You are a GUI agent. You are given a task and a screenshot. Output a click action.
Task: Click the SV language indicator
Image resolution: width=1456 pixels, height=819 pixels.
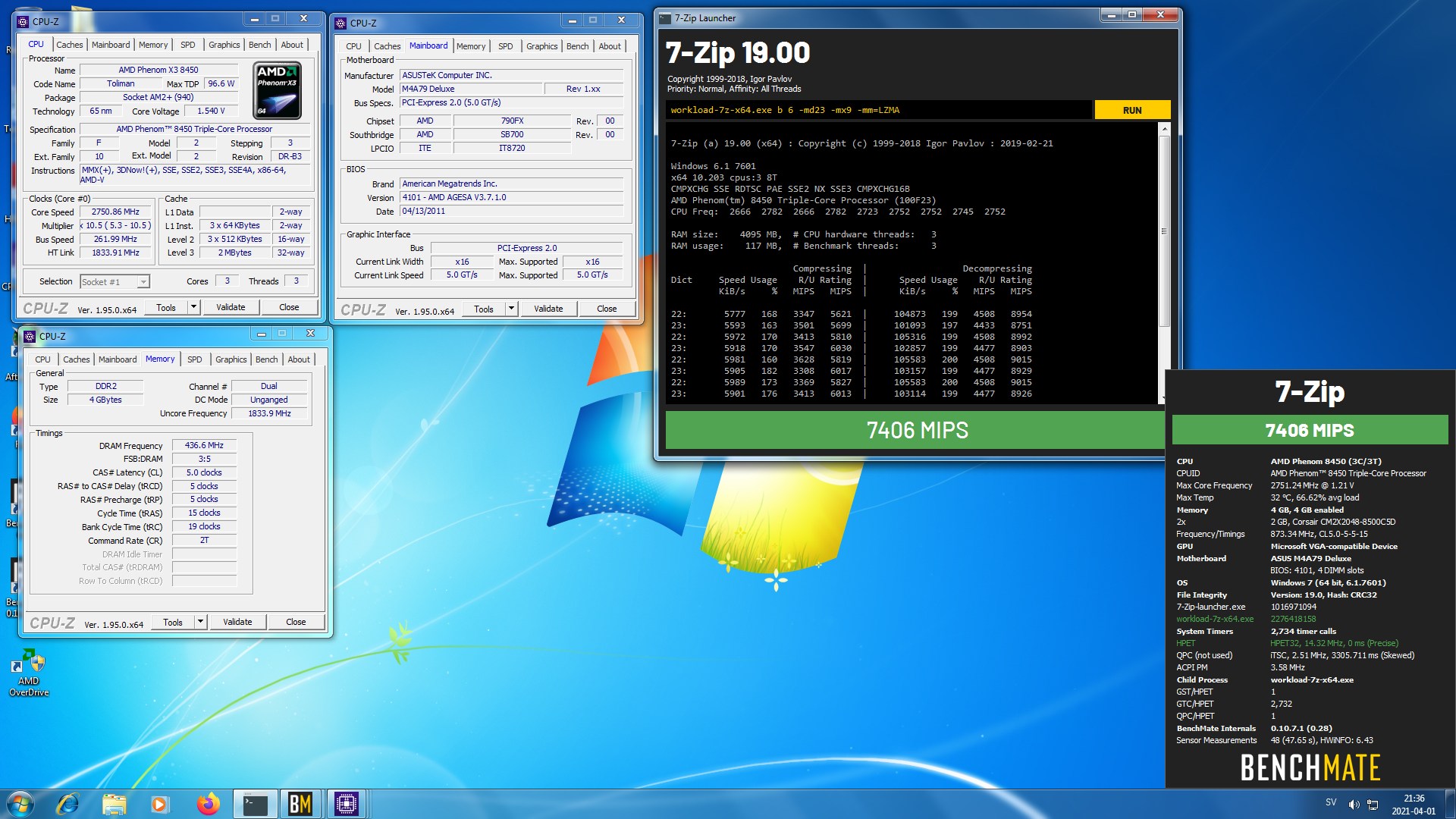coord(1331,802)
